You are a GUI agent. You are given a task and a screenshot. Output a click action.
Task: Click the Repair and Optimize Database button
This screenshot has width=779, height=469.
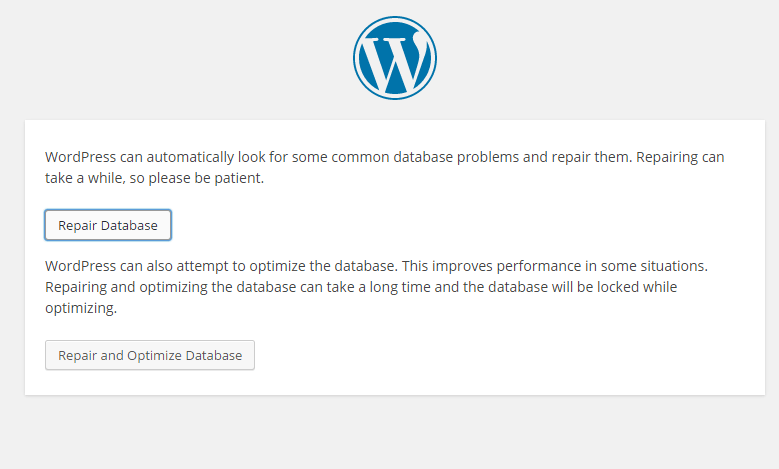click(150, 355)
